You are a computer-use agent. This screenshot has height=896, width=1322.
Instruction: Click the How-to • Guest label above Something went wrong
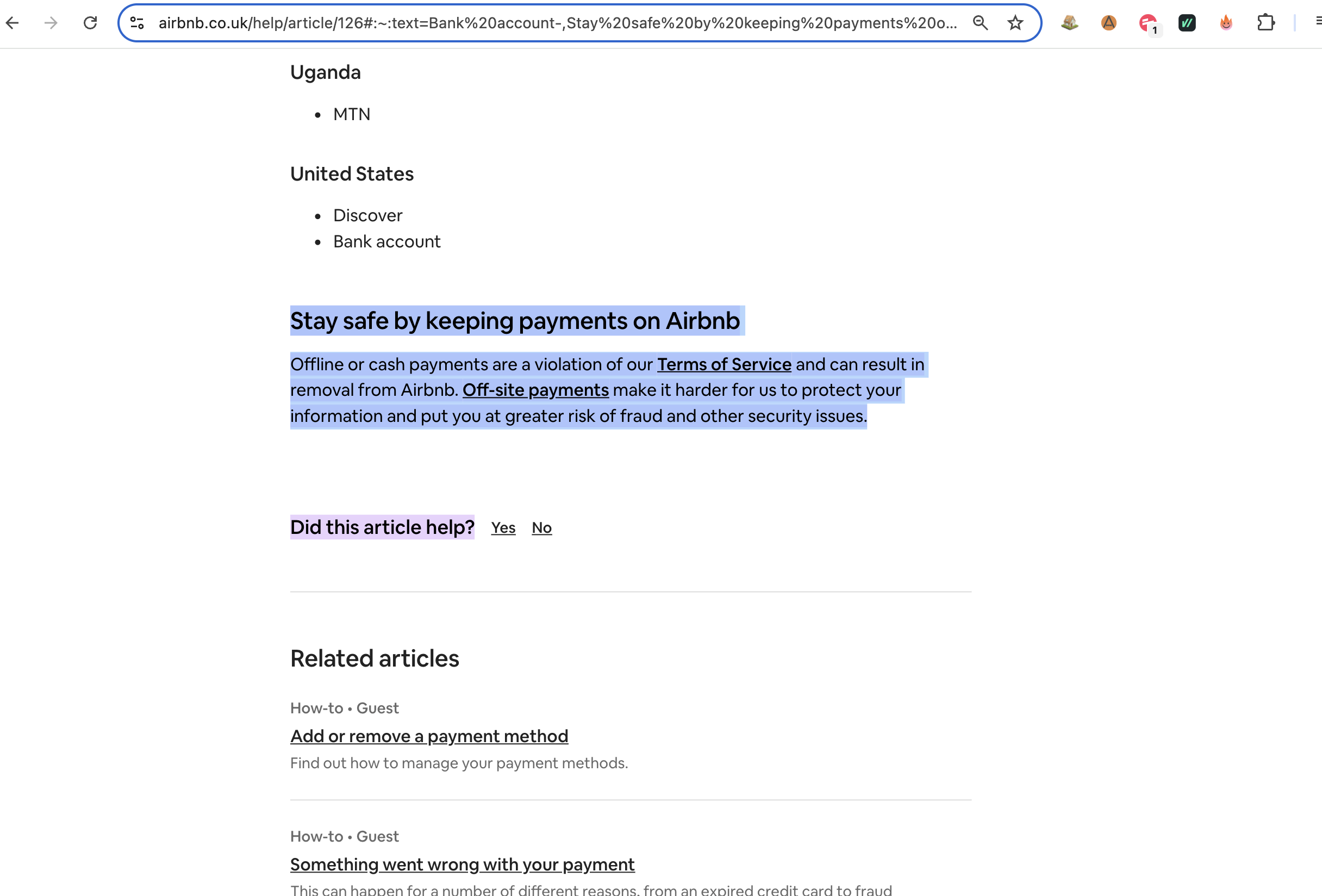(344, 837)
